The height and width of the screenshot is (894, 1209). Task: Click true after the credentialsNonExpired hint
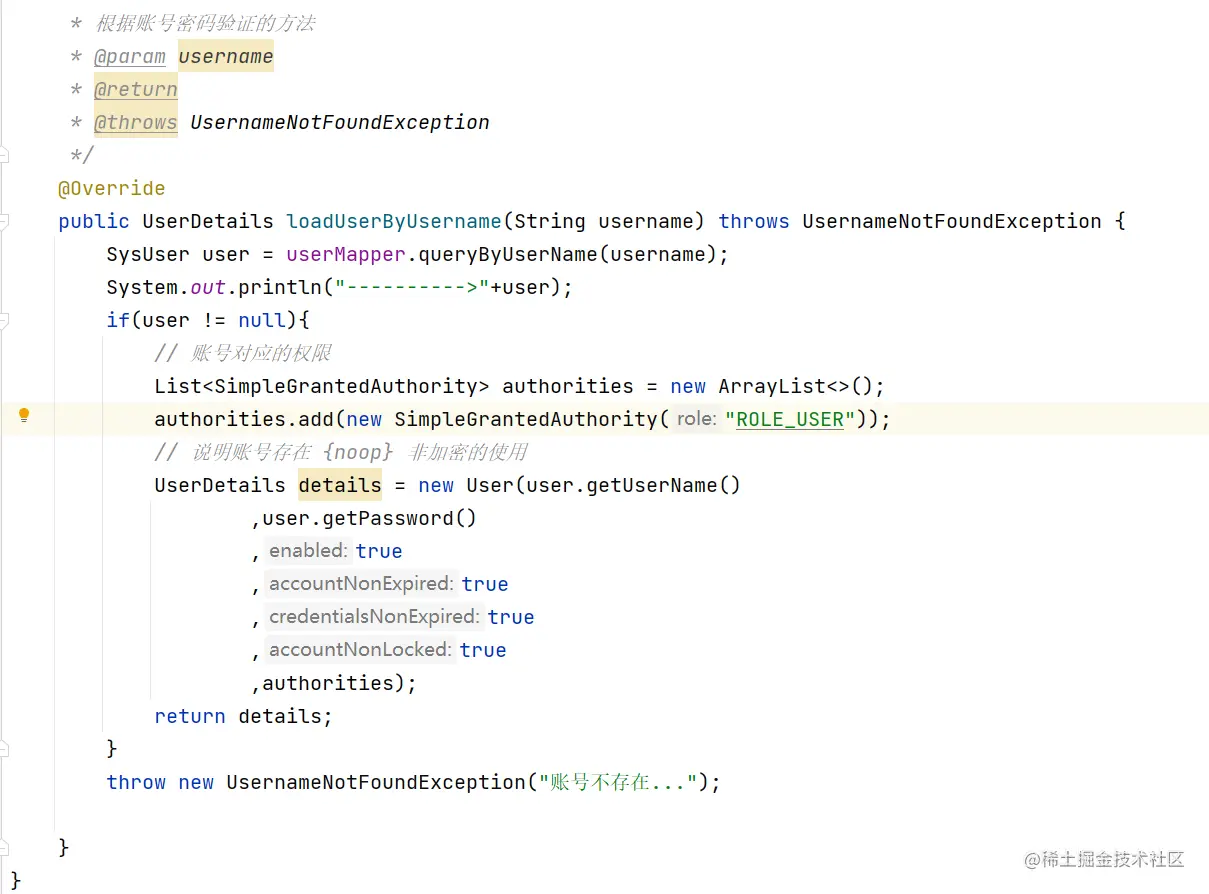coord(511,617)
